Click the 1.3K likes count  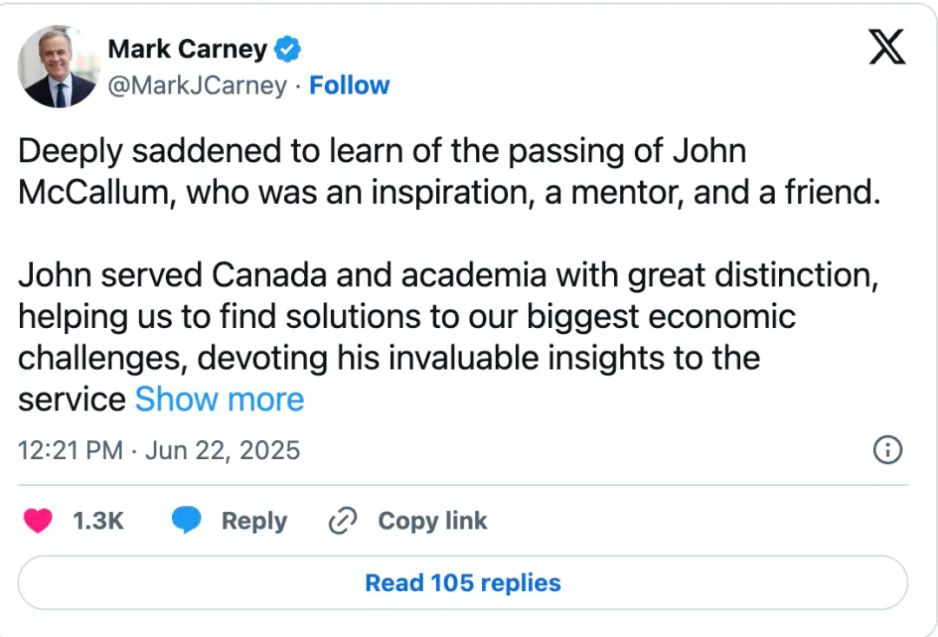point(98,521)
